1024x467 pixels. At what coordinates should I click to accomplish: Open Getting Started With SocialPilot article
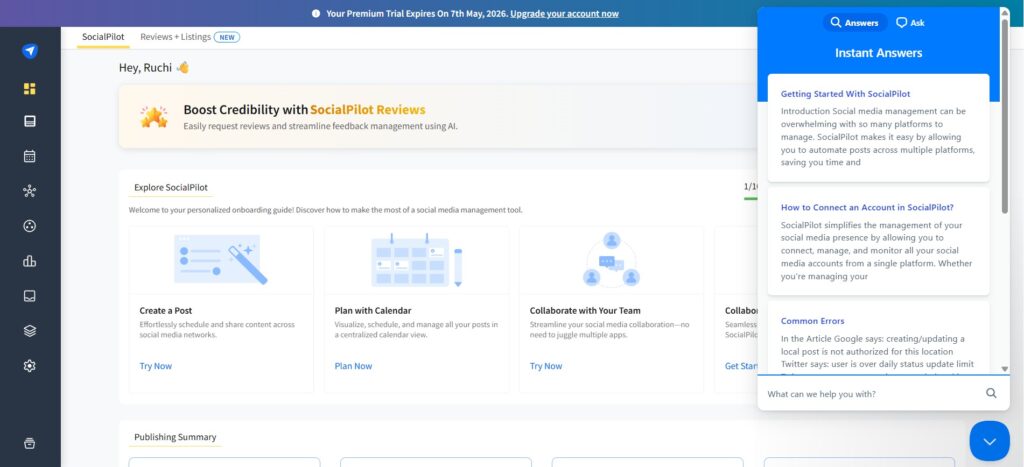pyautogui.click(x=845, y=94)
